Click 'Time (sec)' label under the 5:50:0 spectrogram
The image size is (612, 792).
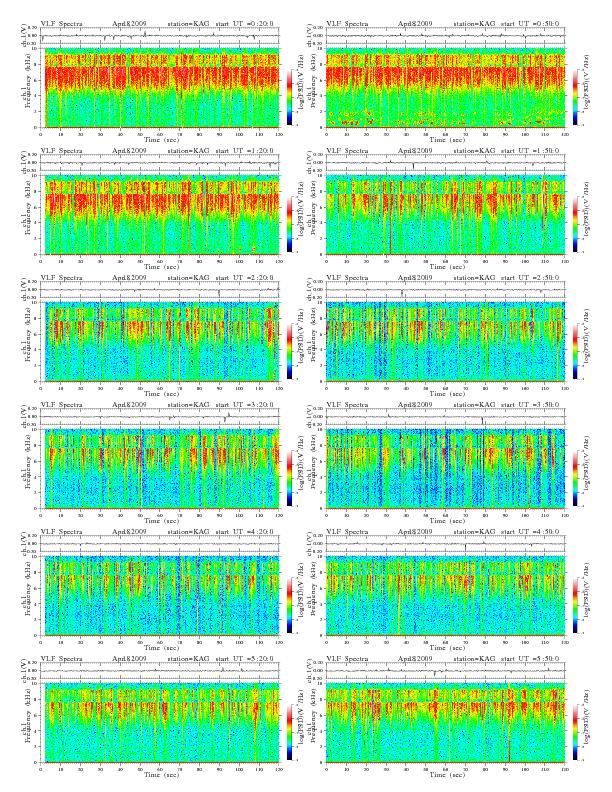(446, 774)
